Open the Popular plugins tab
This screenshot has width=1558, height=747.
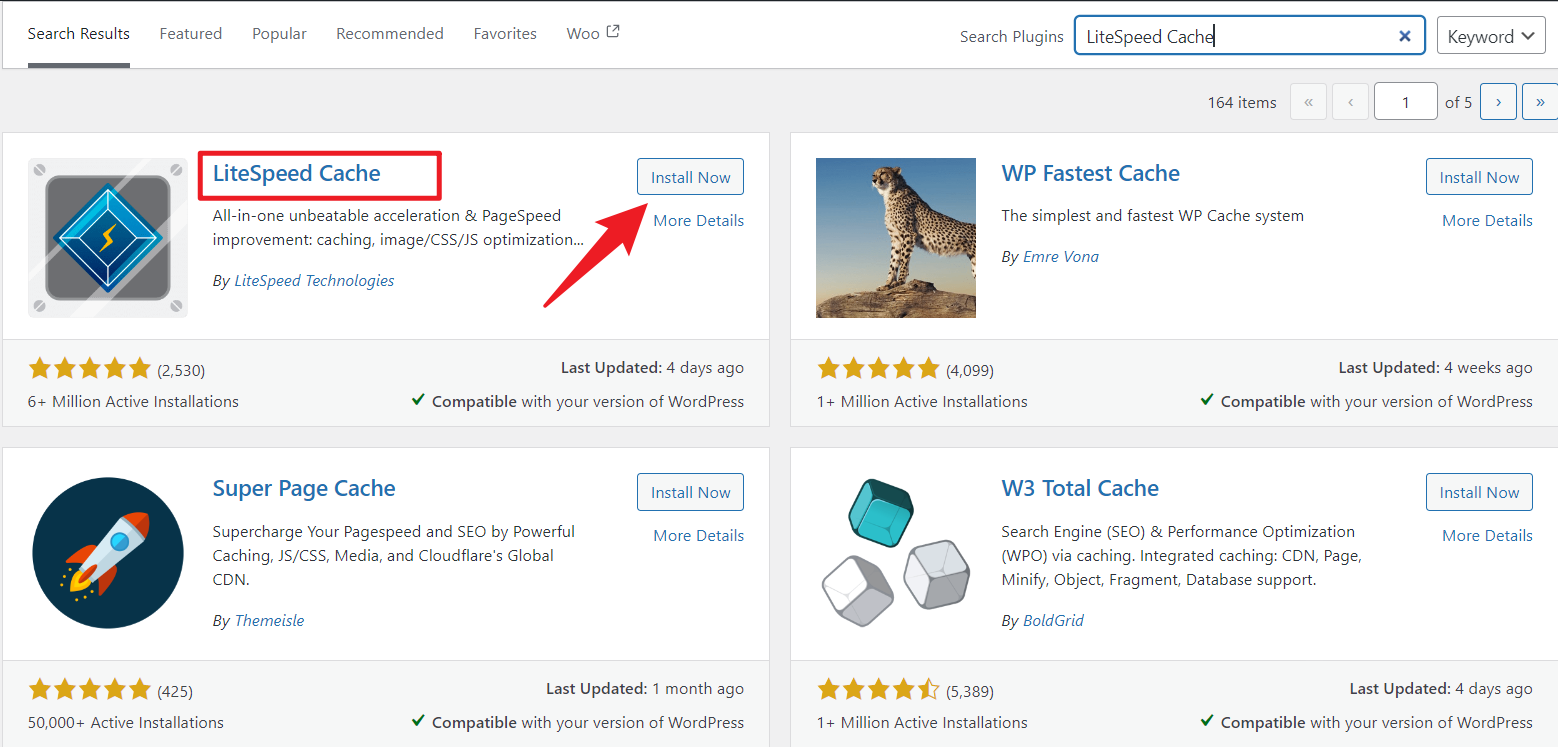point(278,33)
